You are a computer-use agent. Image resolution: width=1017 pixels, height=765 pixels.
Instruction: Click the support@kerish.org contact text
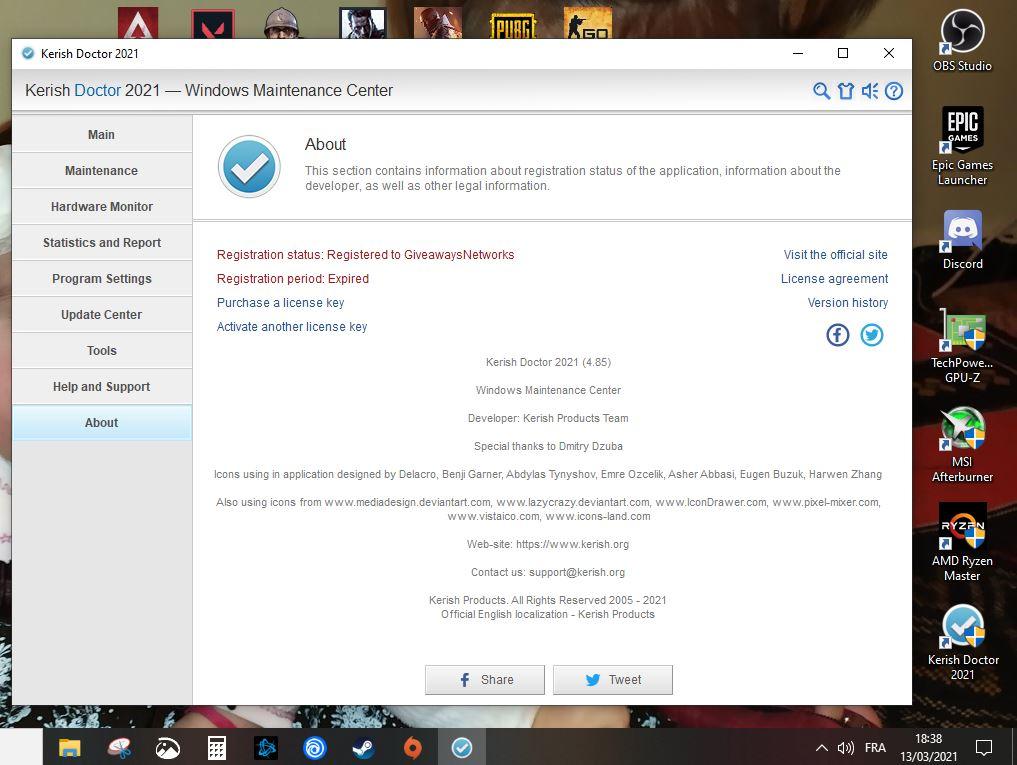pyautogui.click(x=577, y=572)
